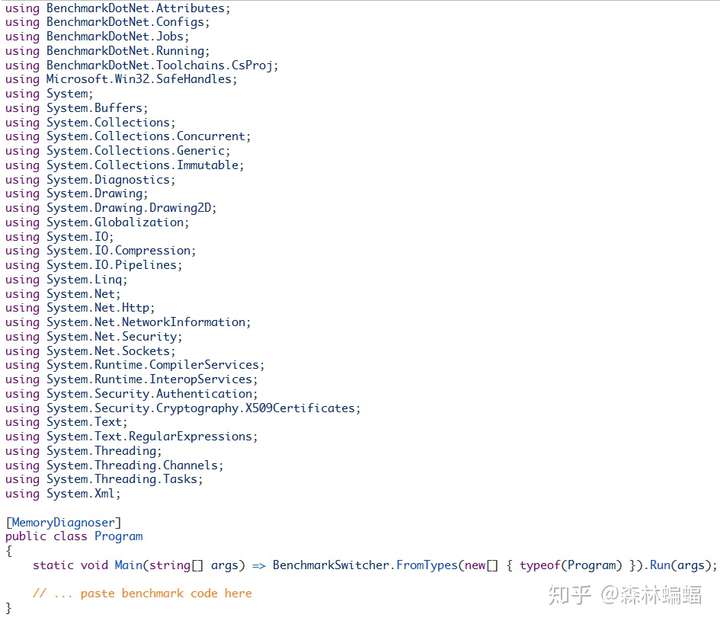
Task: Click the 'System.Security.Authentication' using line
Action: click(x=131, y=394)
